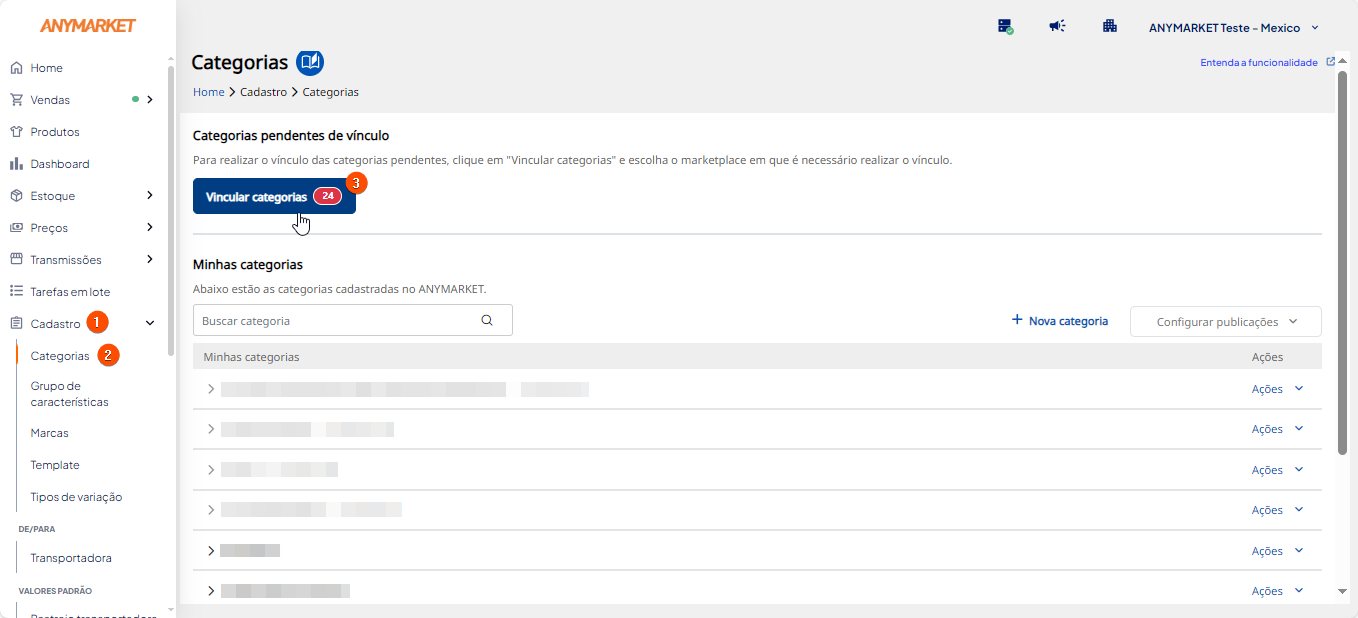Screen dimensions: 1358x618
Task: Click the sidebar vertical scrollbar
Action: pos(171,210)
